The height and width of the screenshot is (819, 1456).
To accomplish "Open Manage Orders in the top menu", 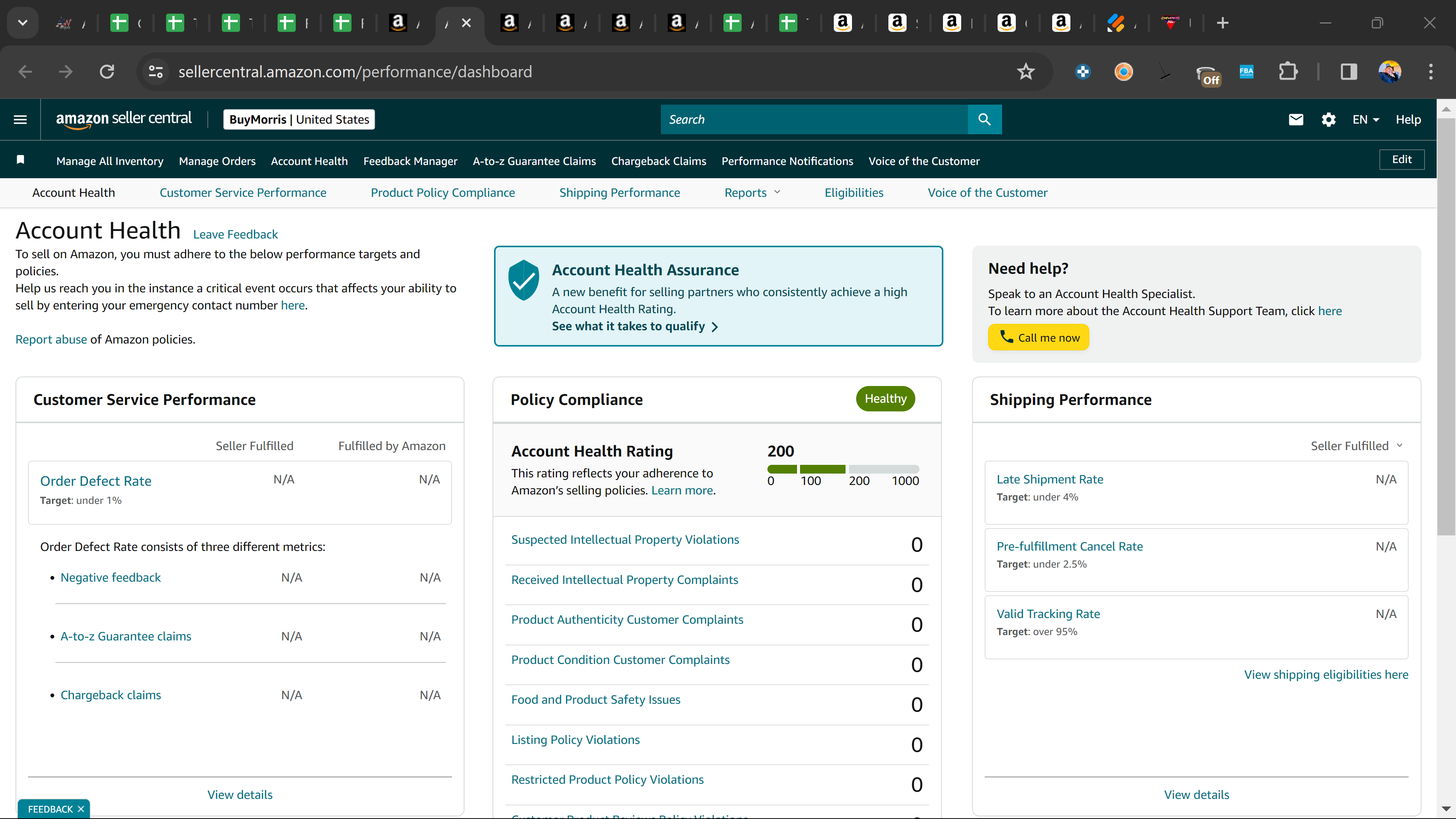I will 217,161.
